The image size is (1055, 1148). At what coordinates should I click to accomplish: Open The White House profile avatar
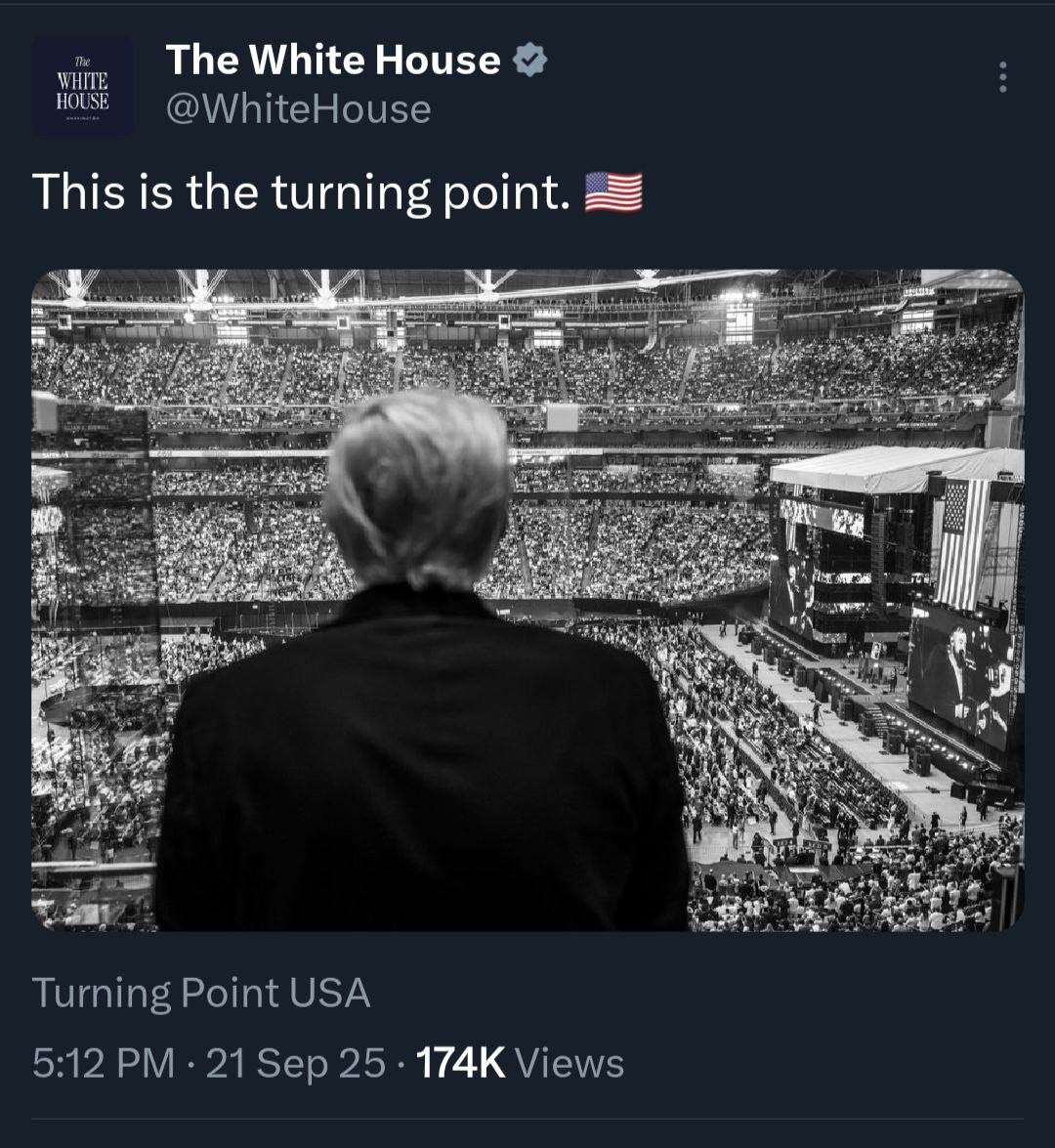click(82, 87)
